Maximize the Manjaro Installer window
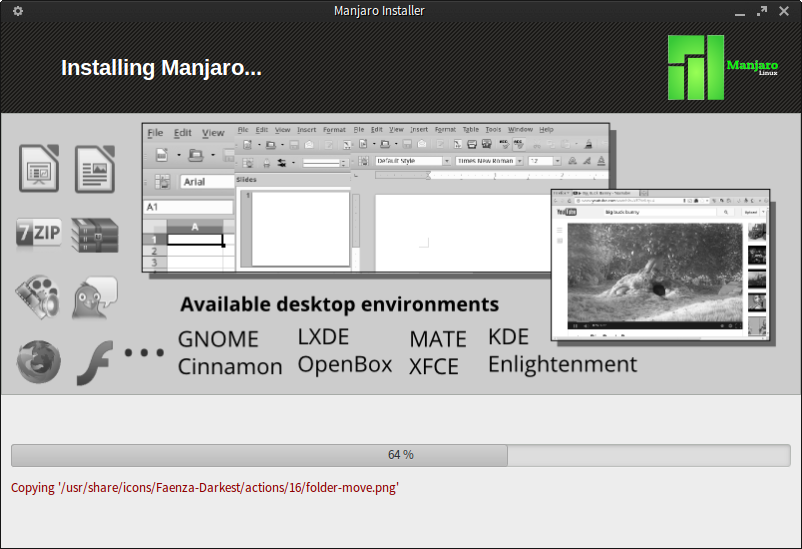 [762, 11]
